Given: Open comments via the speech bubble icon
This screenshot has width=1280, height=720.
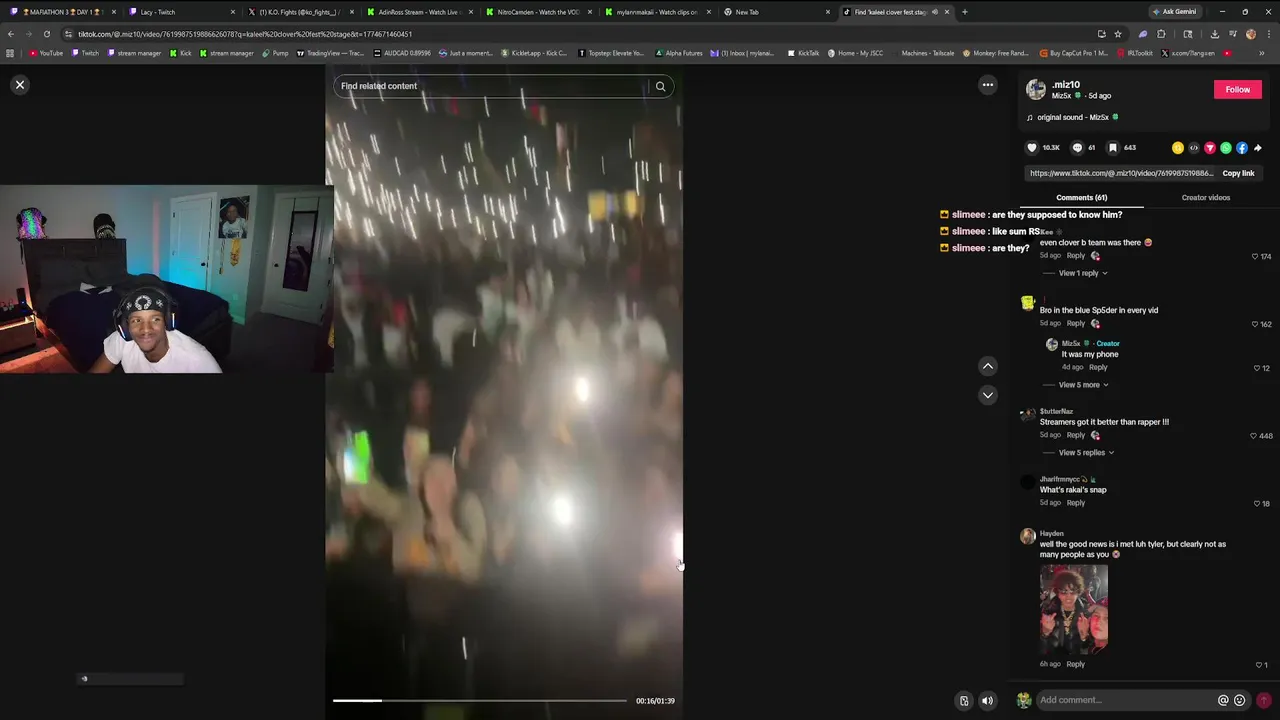Looking at the screenshot, I should click(1077, 148).
